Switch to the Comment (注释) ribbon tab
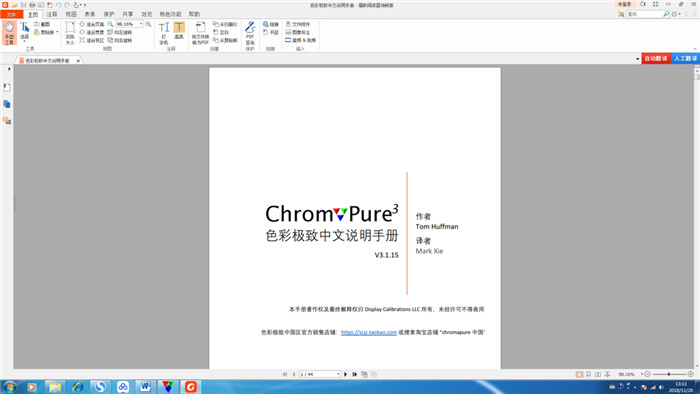 pos(52,14)
